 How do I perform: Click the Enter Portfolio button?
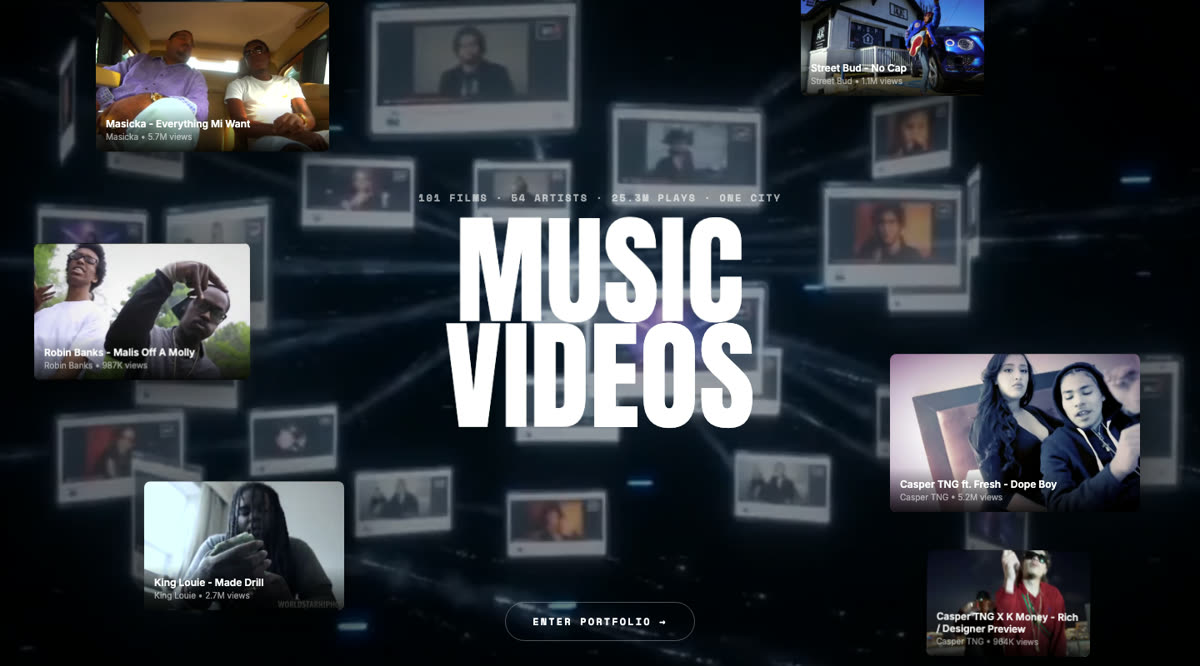599,621
